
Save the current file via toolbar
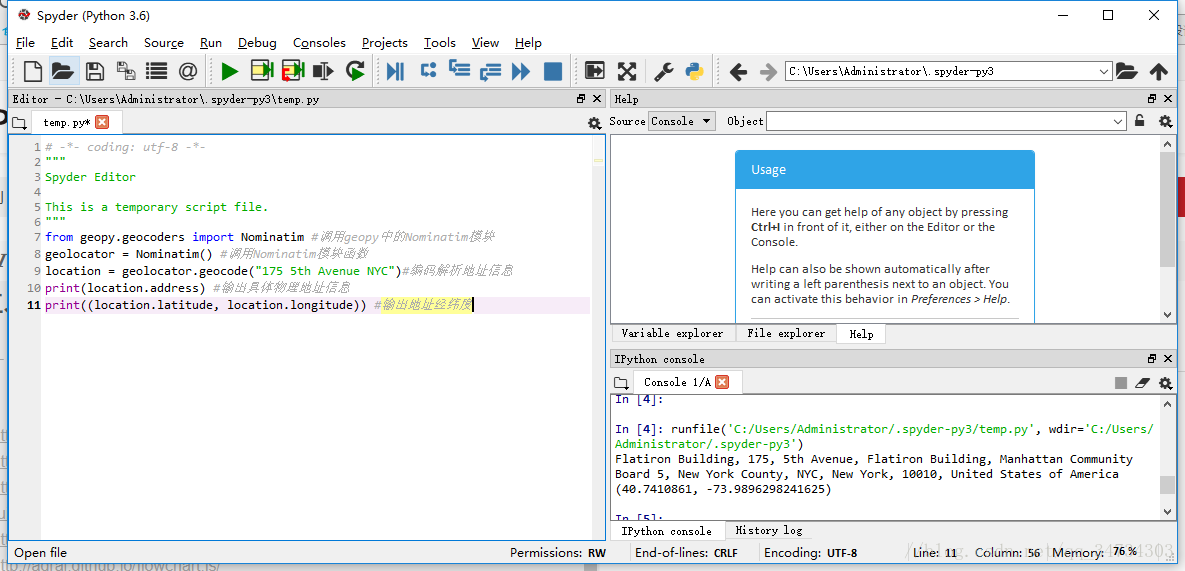tap(94, 71)
